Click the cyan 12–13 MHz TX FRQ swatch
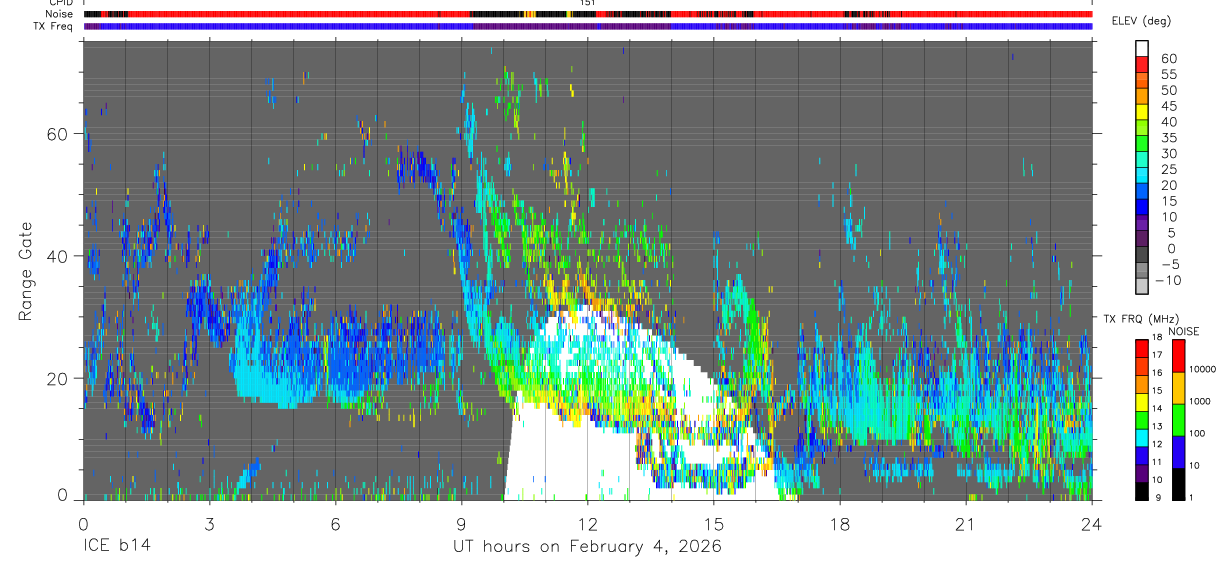 pyautogui.click(x=1142, y=438)
